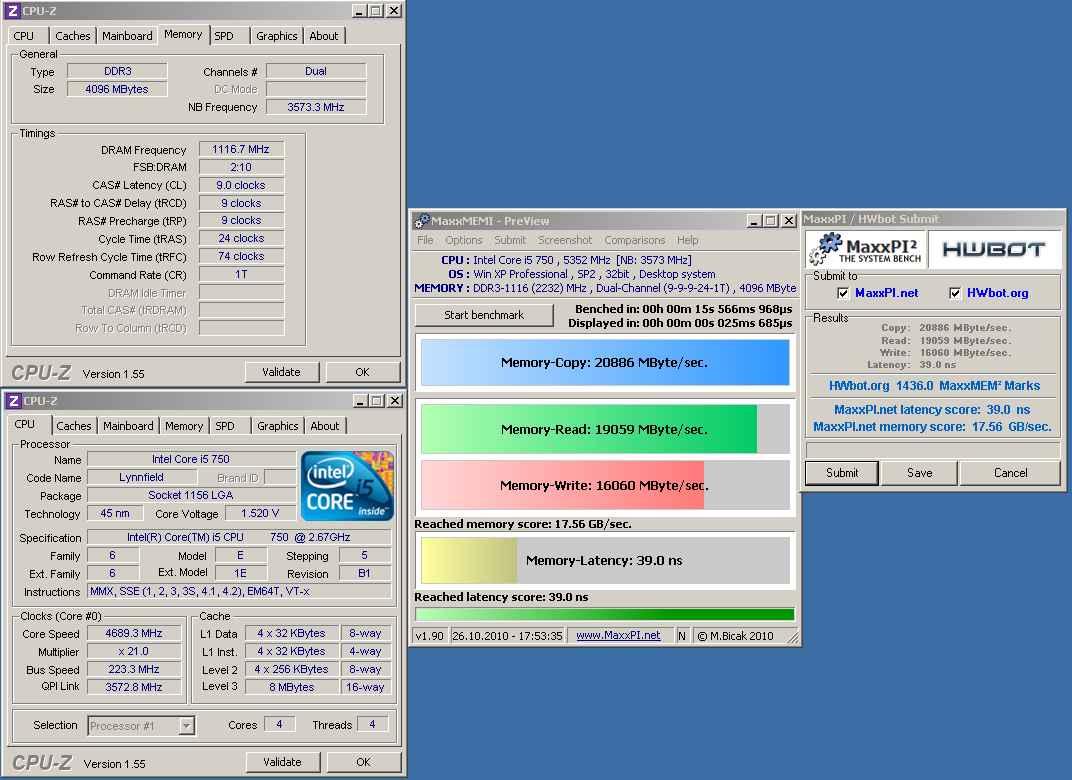Open About tab in the upper CPU-Z window

(323, 36)
